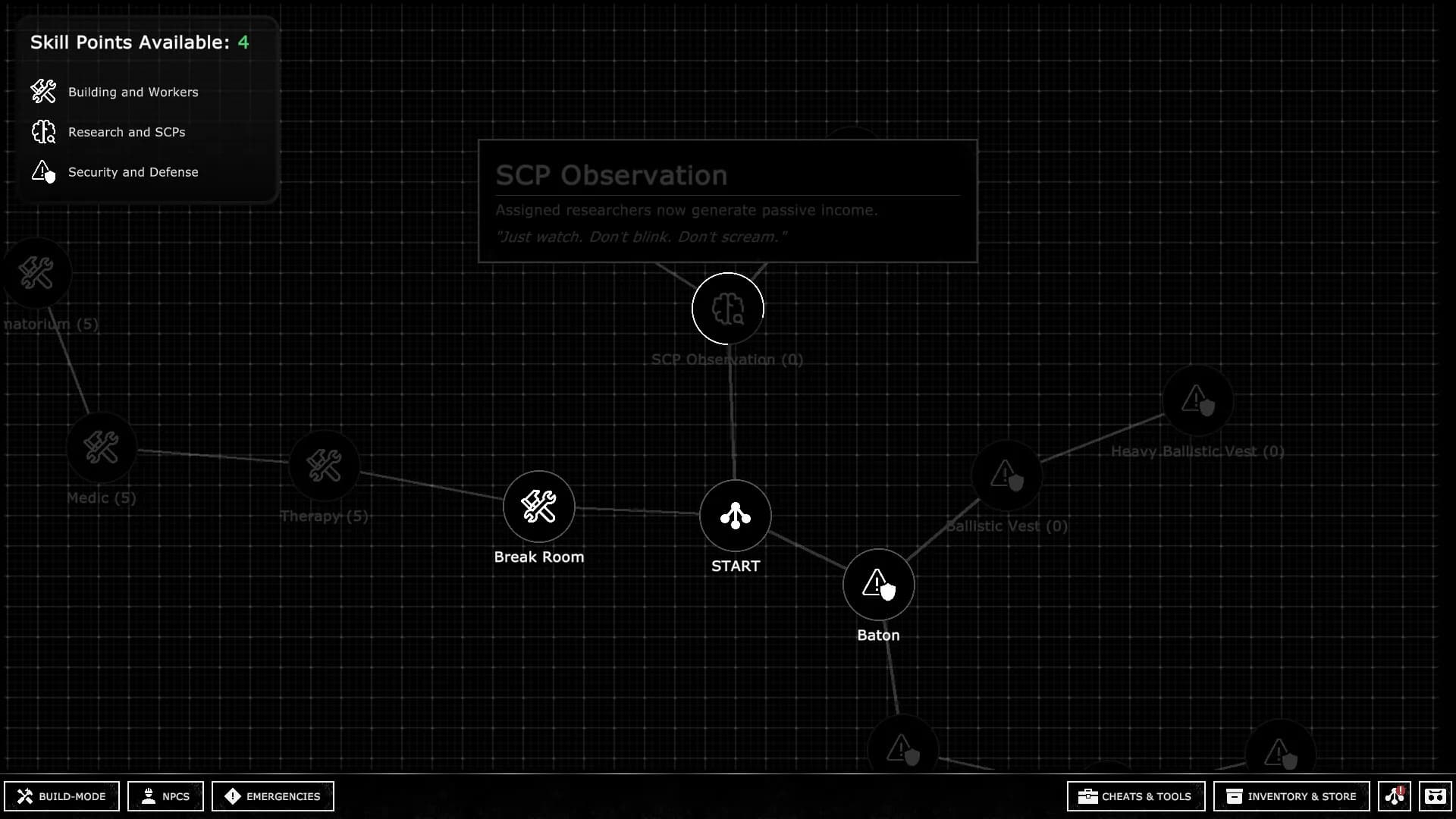The height and width of the screenshot is (819, 1456).
Task: Open the Emergencies menu
Action: pos(273,796)
